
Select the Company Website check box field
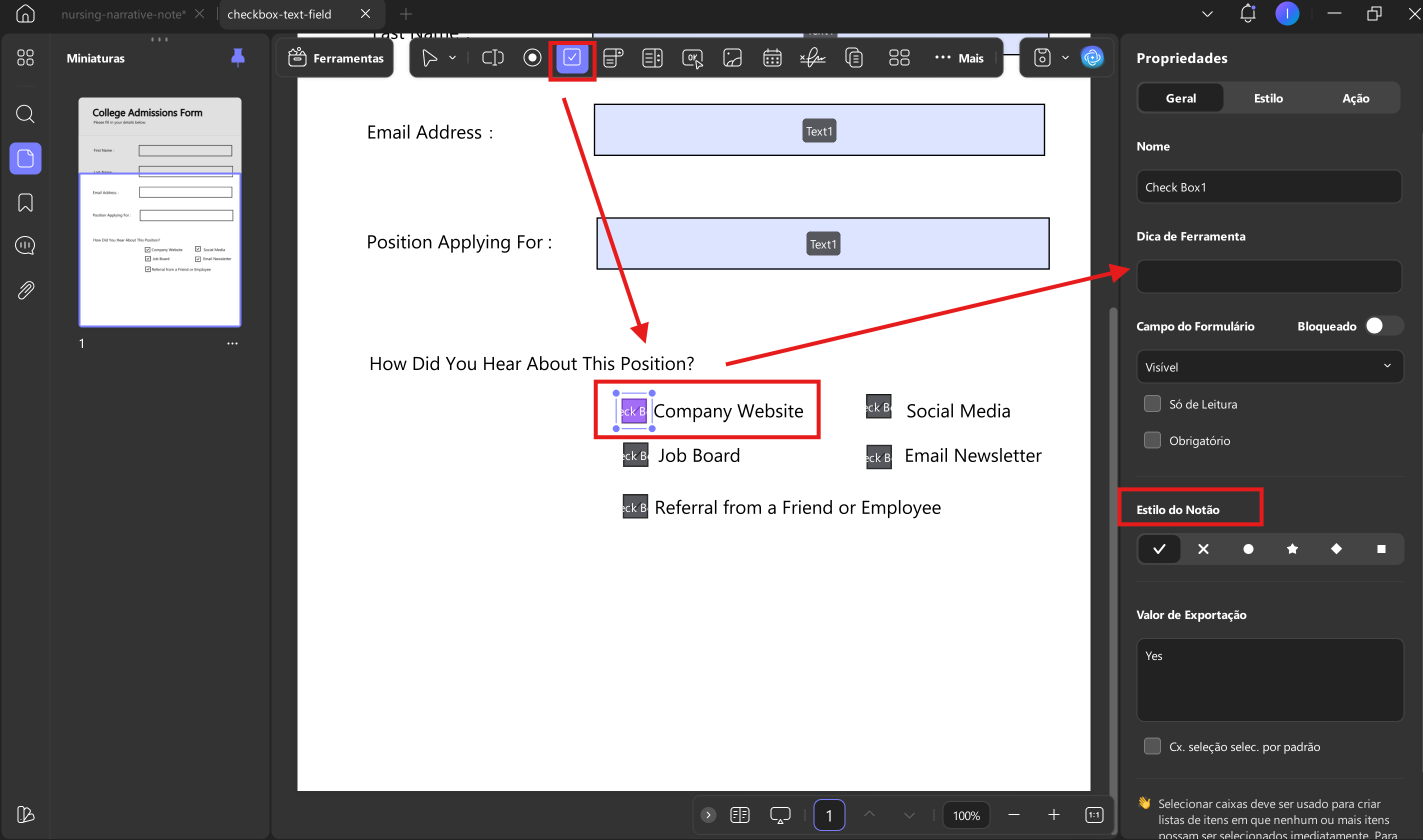coord(634,411)
